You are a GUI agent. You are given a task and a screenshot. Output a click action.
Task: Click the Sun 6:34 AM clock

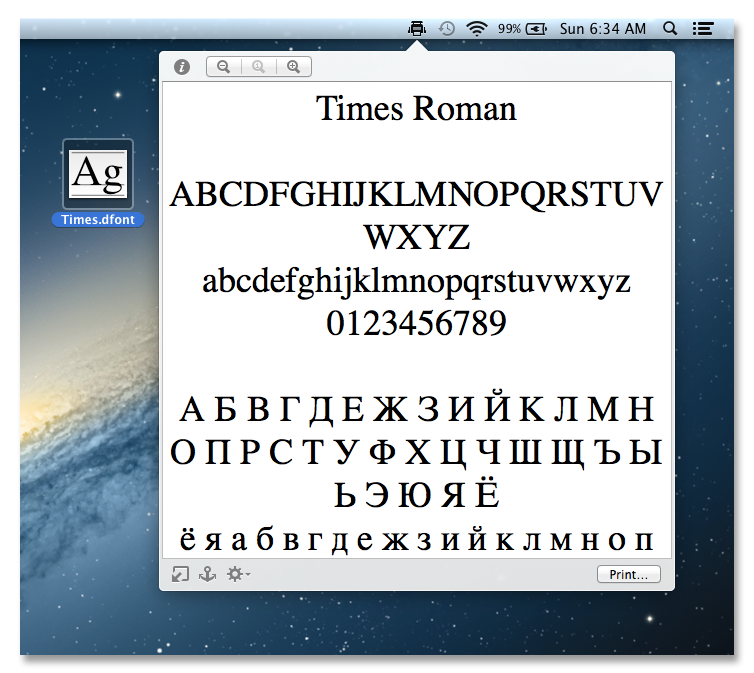click(x=603, y=29)
